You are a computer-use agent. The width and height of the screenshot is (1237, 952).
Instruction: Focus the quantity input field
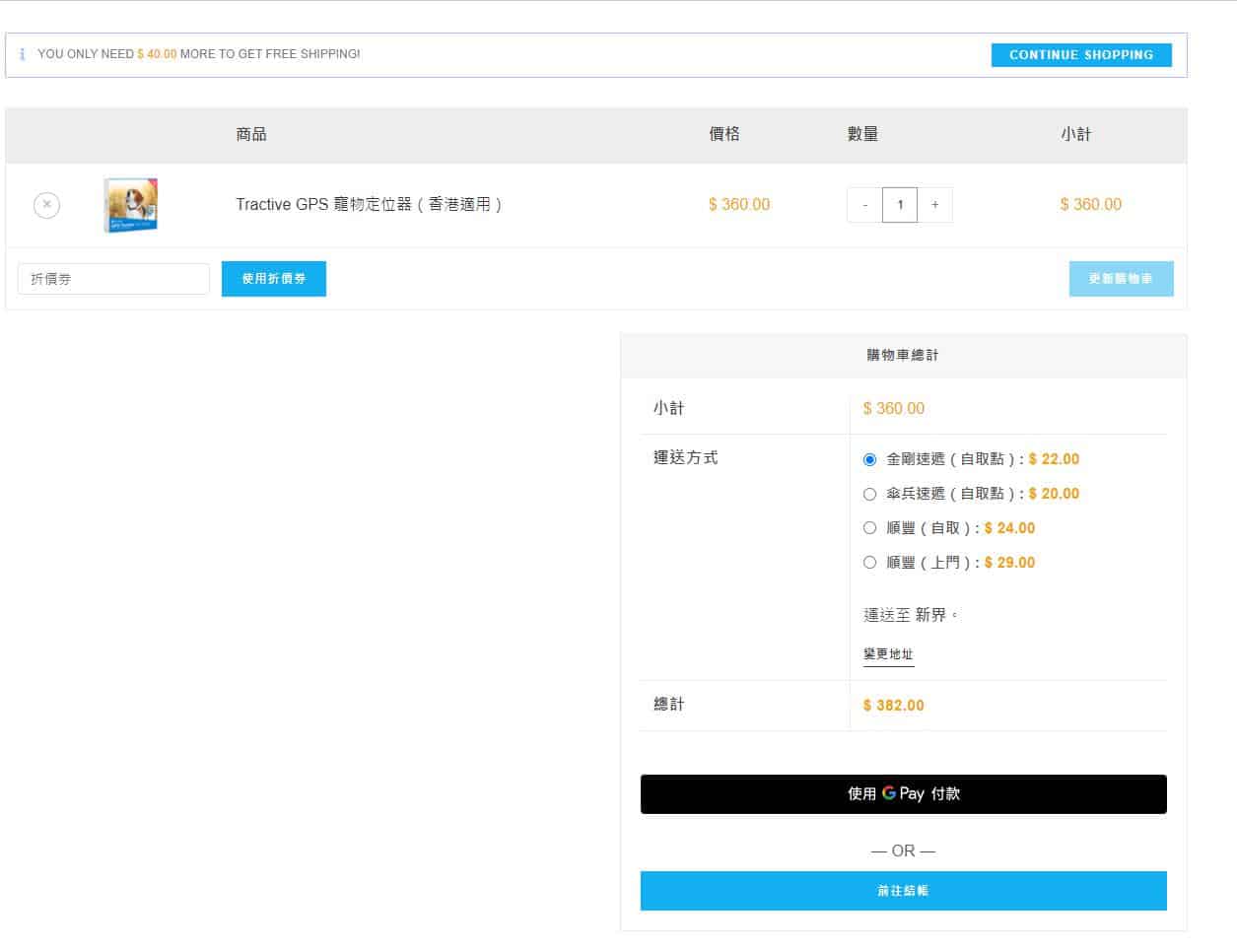click(900, 205)
